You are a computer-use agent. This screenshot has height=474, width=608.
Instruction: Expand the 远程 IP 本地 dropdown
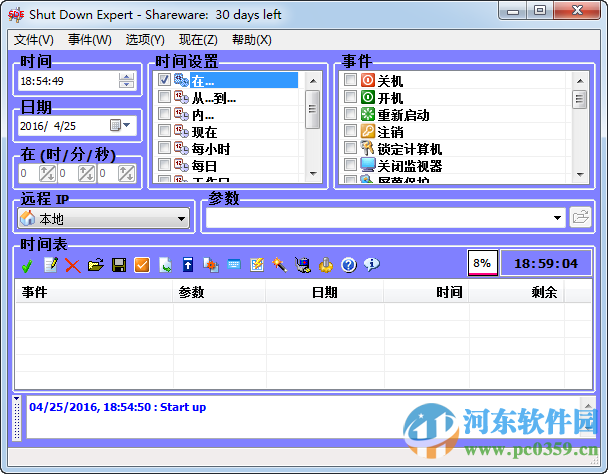[181, 219]
